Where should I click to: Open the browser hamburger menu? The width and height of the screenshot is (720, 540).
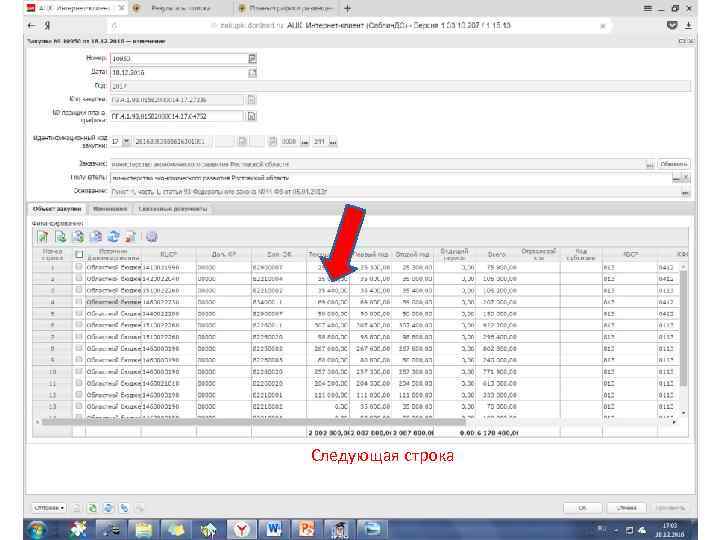tap(647, 8)
